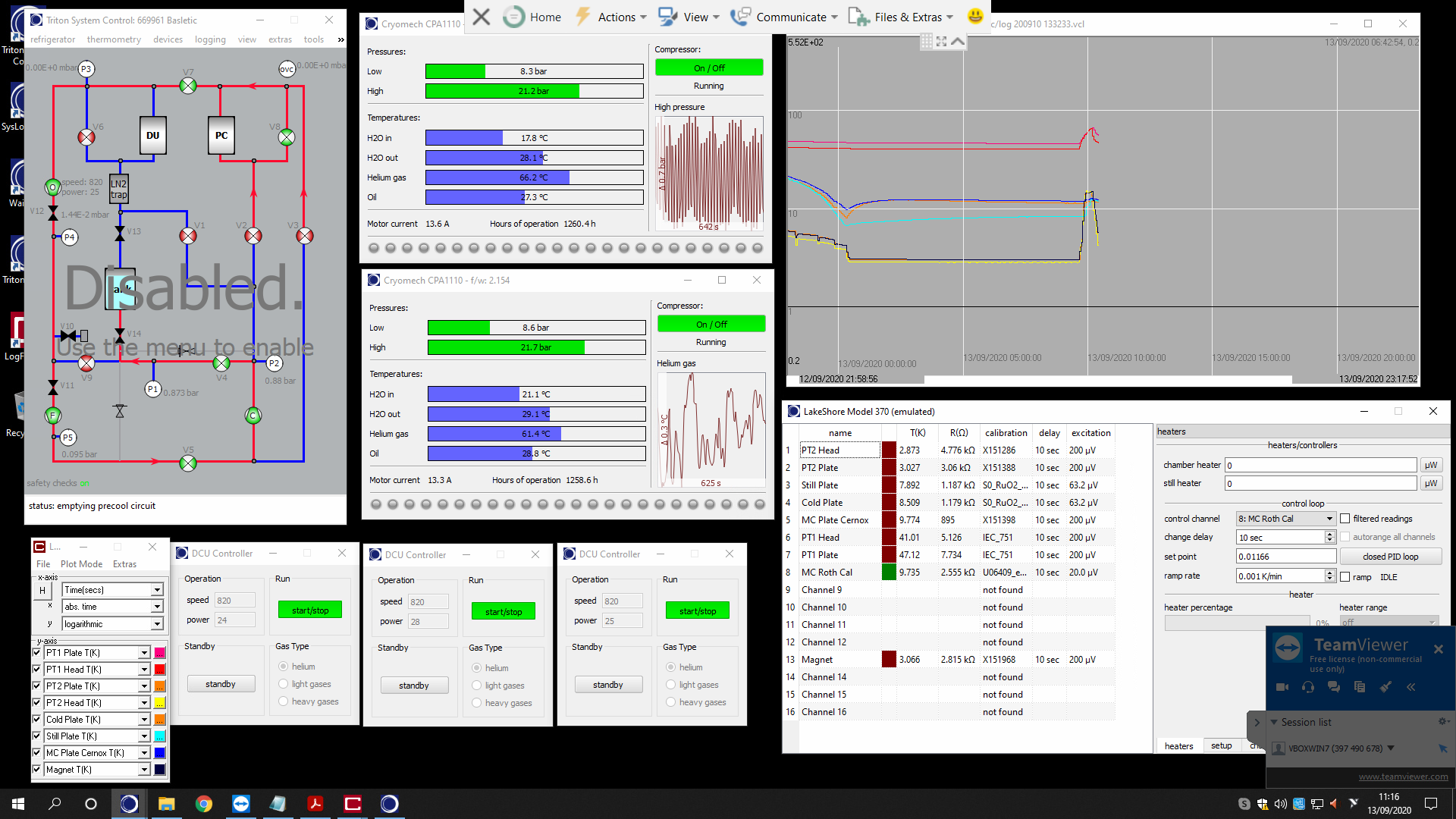Click start/stop in the leftmost DCU Controller
This screenshot has height=819, width=1456.
[x=310, y=610]
